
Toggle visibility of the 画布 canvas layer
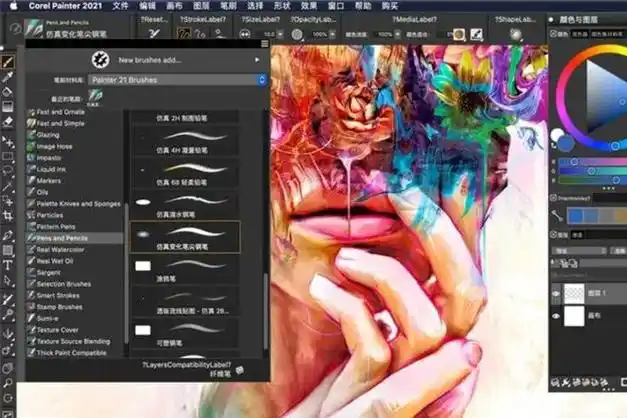[x=557, y=316]
